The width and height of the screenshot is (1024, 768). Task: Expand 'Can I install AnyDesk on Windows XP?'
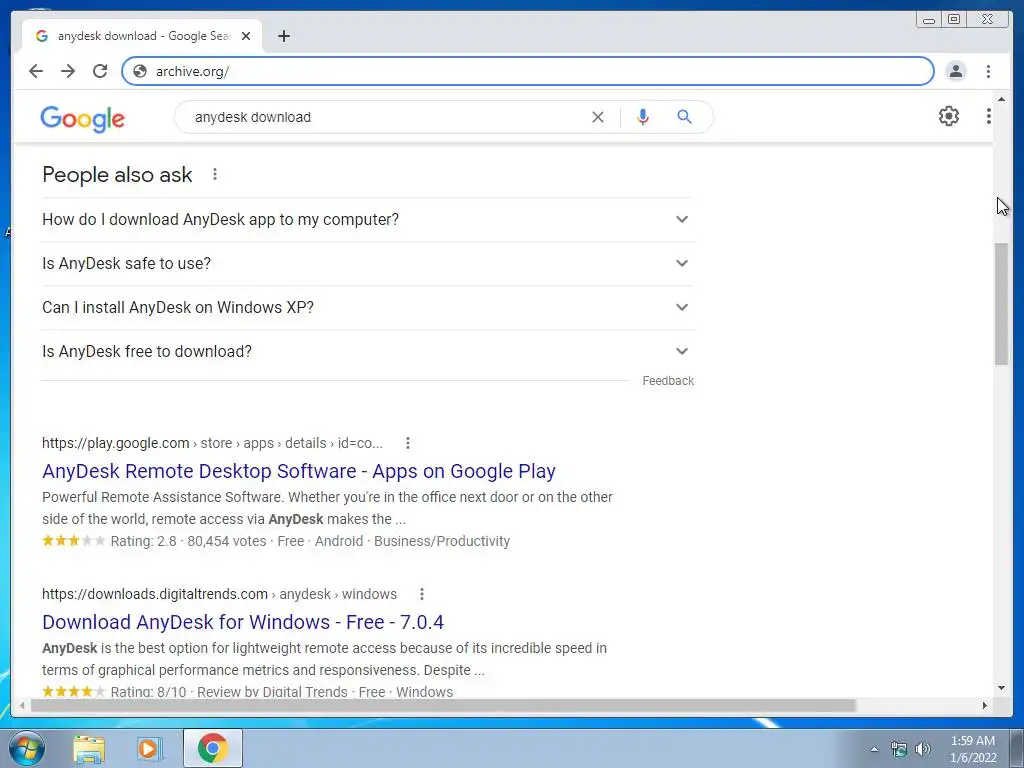point(368,307)
